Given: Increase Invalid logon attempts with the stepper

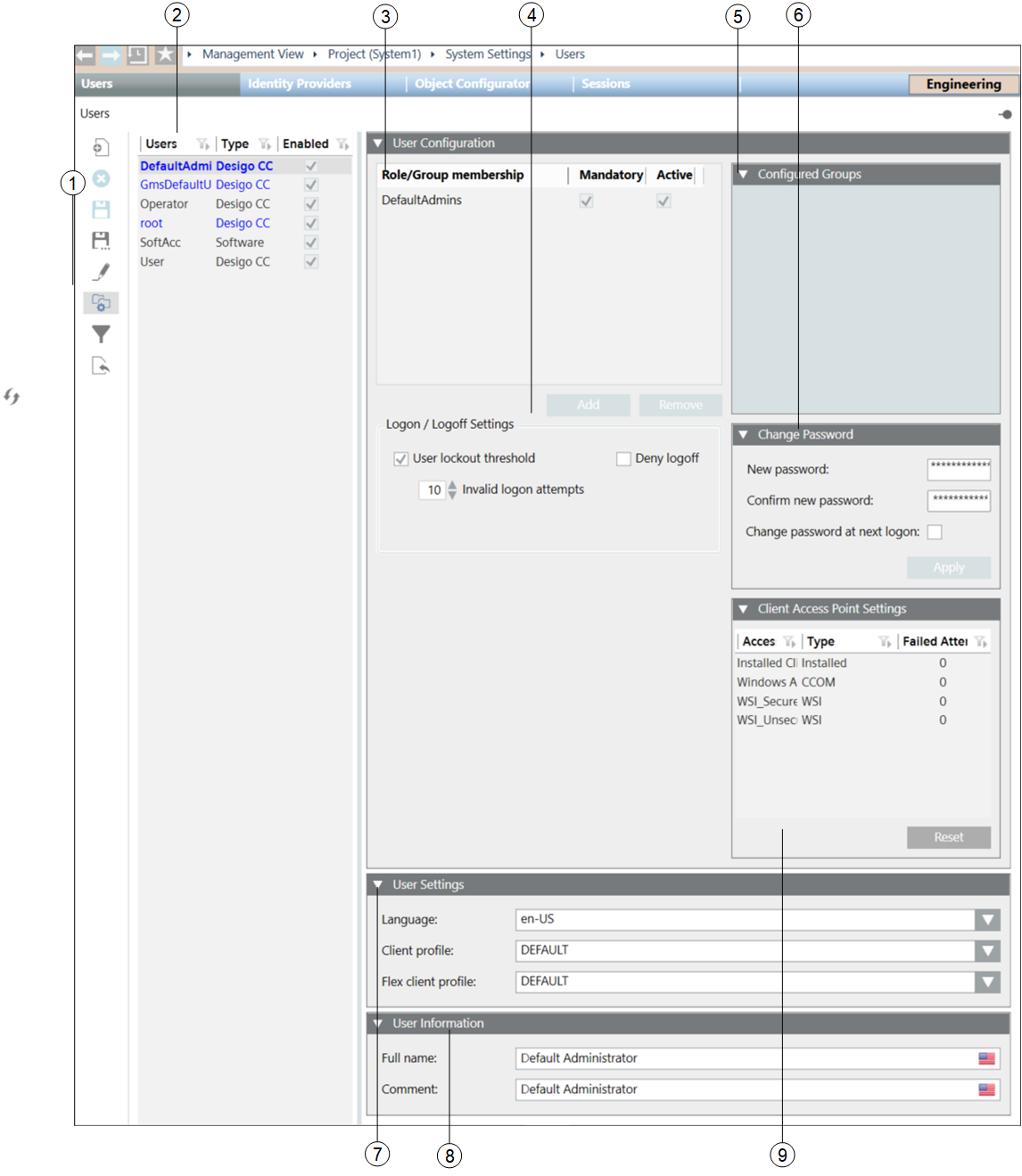Looking at the screenshot, I should [453, 485].
